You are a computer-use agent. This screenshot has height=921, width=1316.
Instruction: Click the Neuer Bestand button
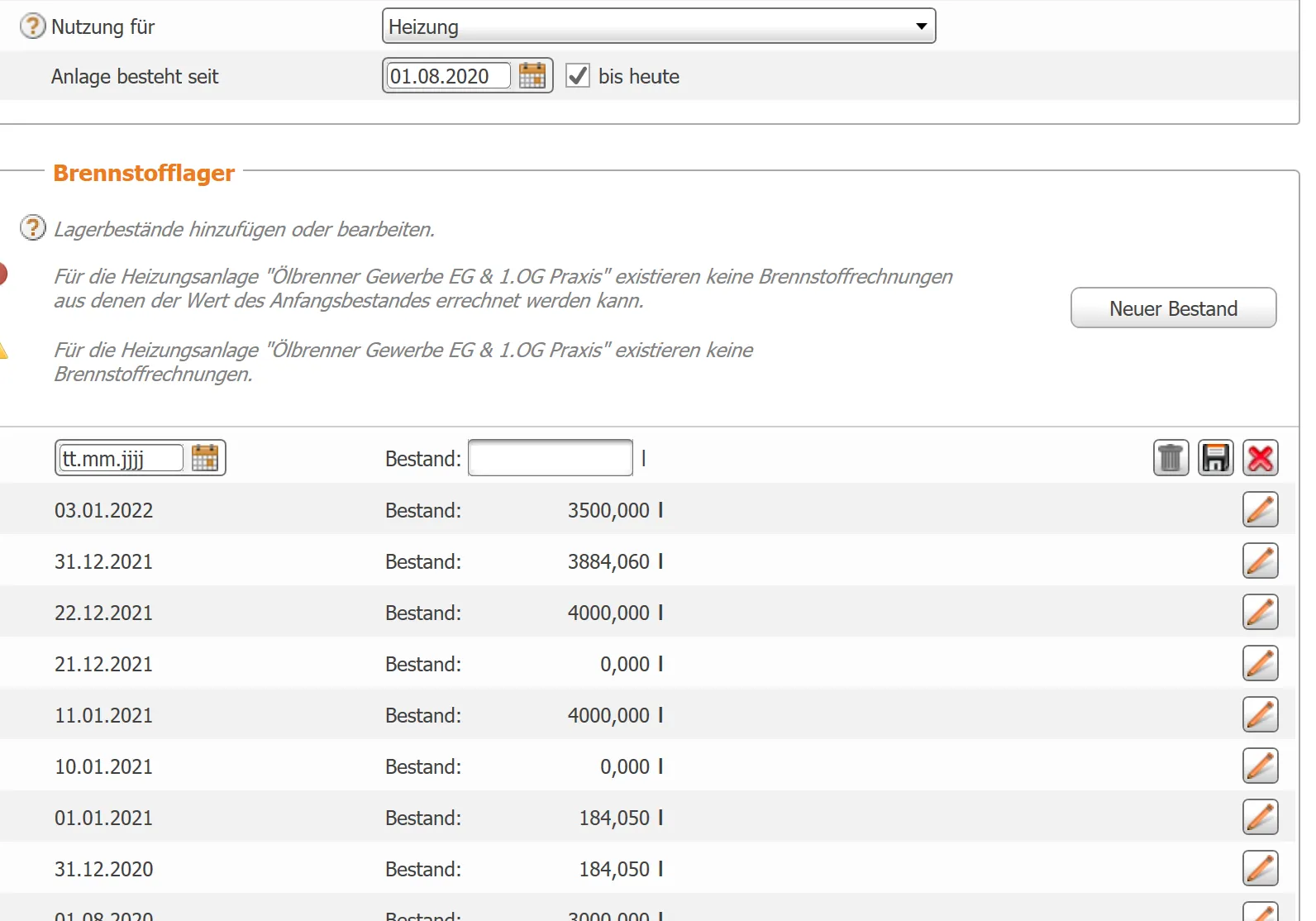pos(1172,308)
